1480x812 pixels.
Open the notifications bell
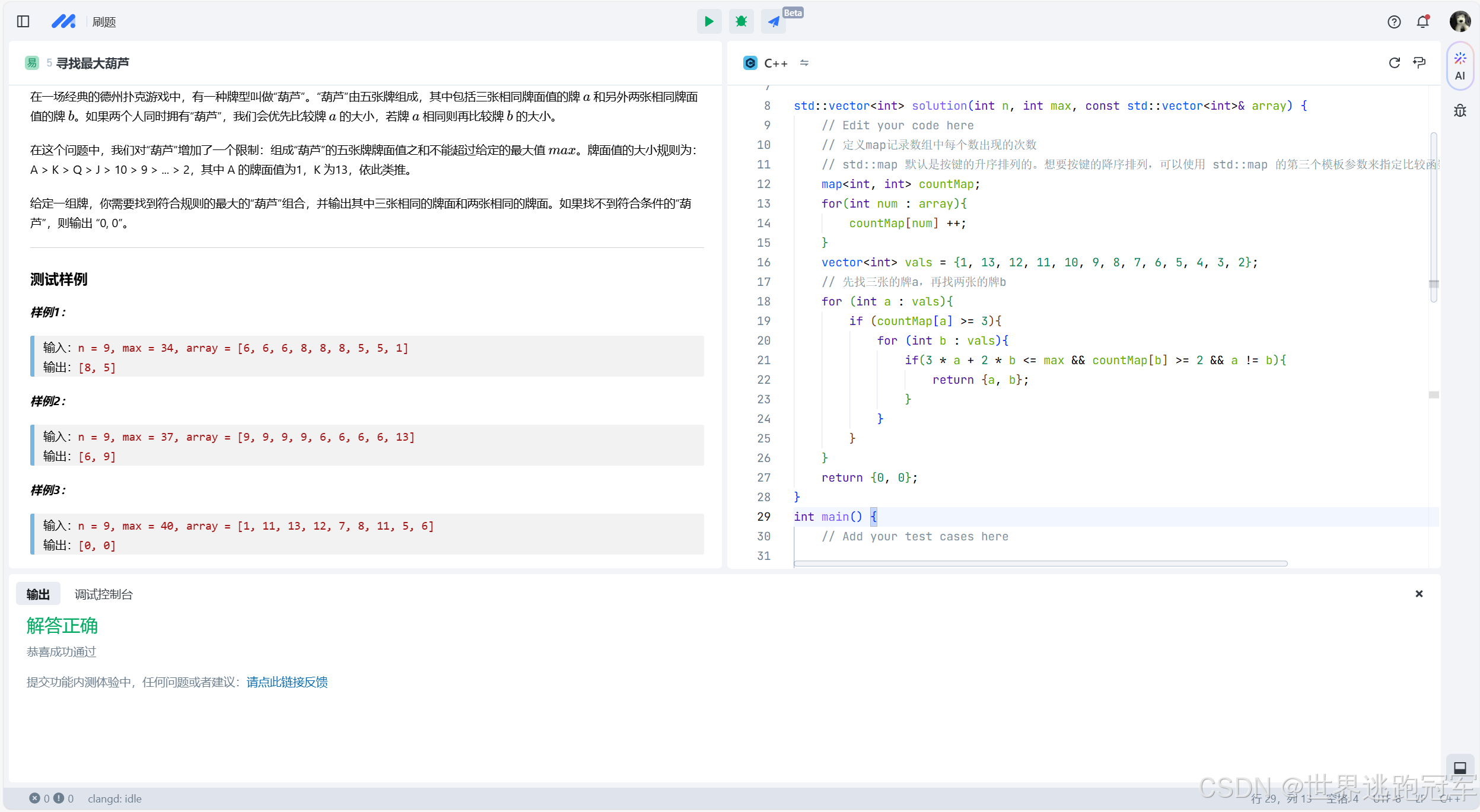(1422, 22)
